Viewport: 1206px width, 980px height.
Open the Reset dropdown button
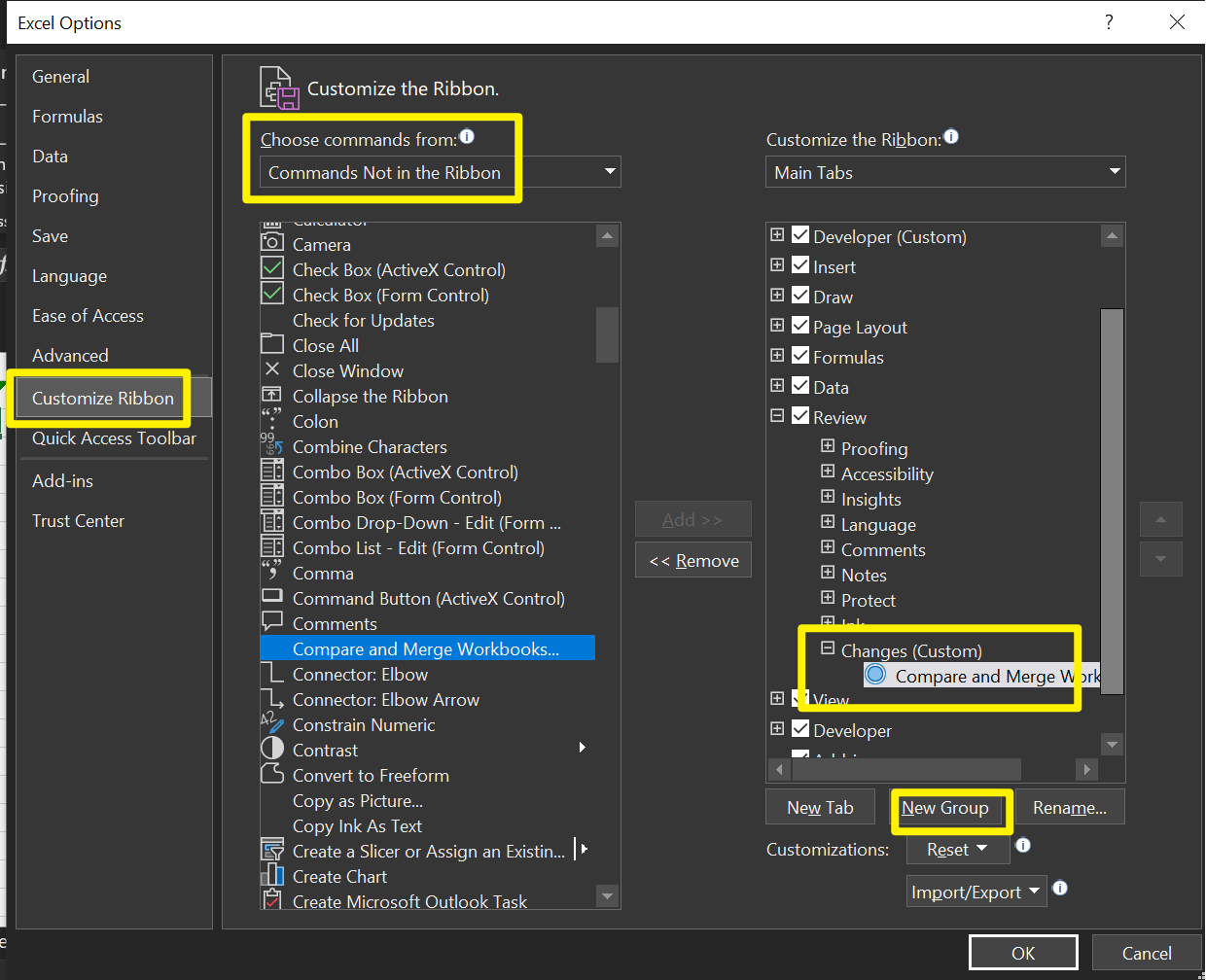[958, 850]
